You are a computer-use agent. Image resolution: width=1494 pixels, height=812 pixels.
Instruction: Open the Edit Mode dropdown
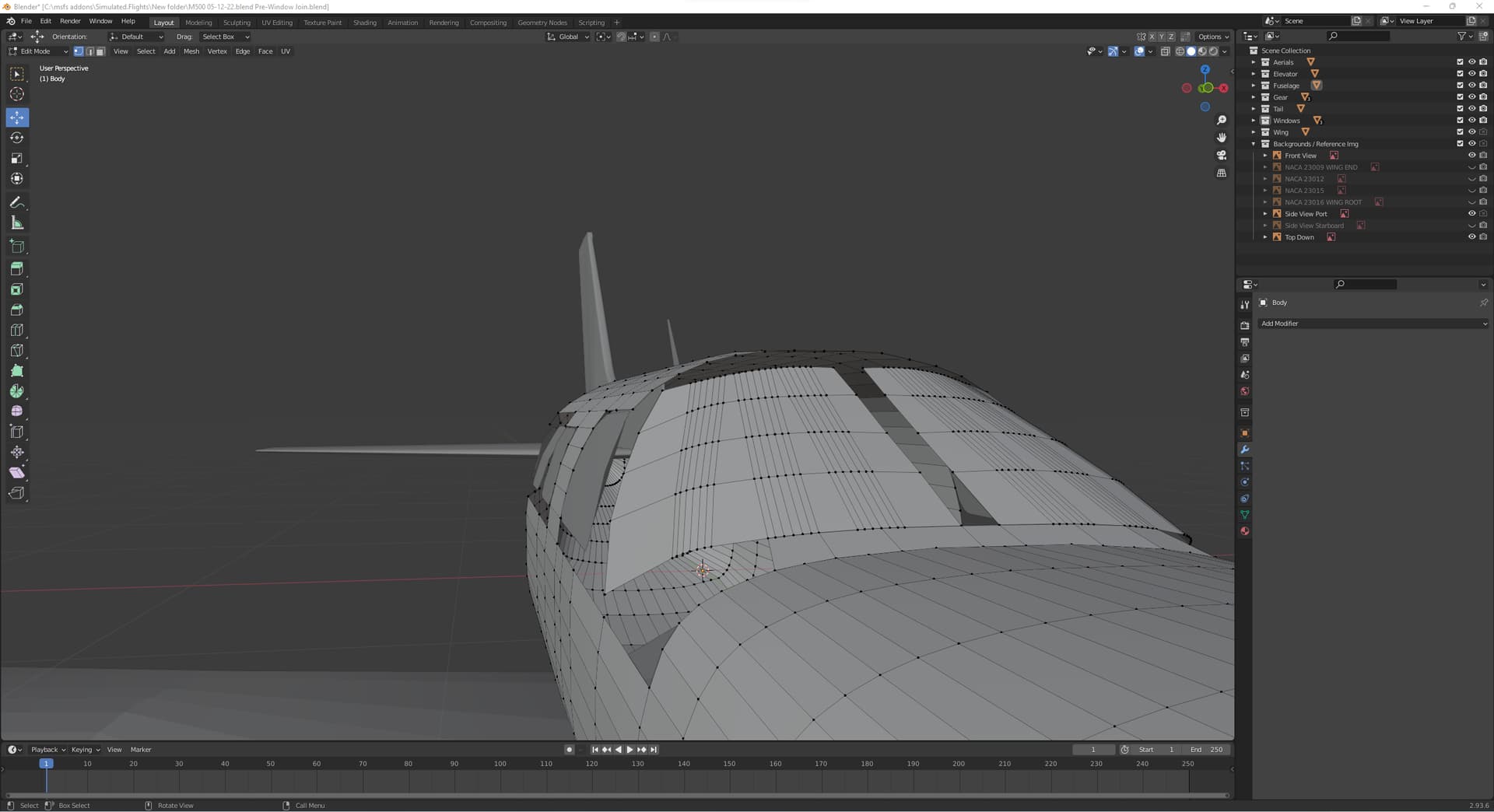point(38,51)
